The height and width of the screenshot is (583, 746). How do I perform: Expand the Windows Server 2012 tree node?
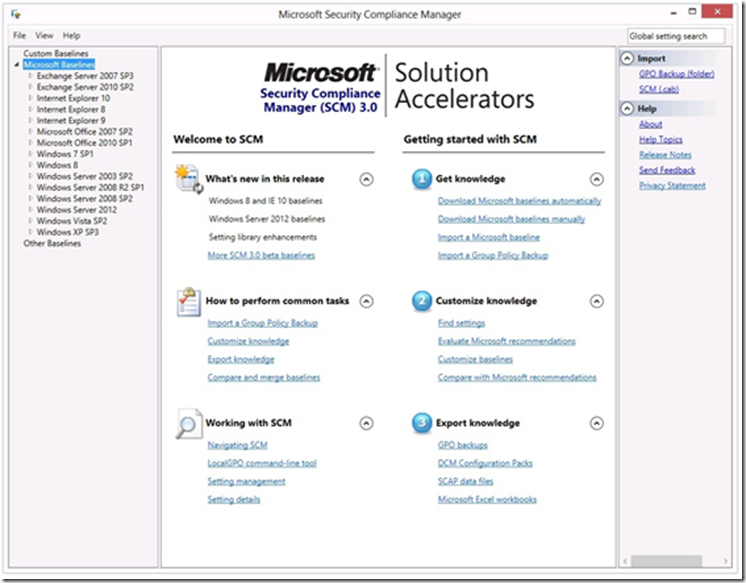[30, 209]
